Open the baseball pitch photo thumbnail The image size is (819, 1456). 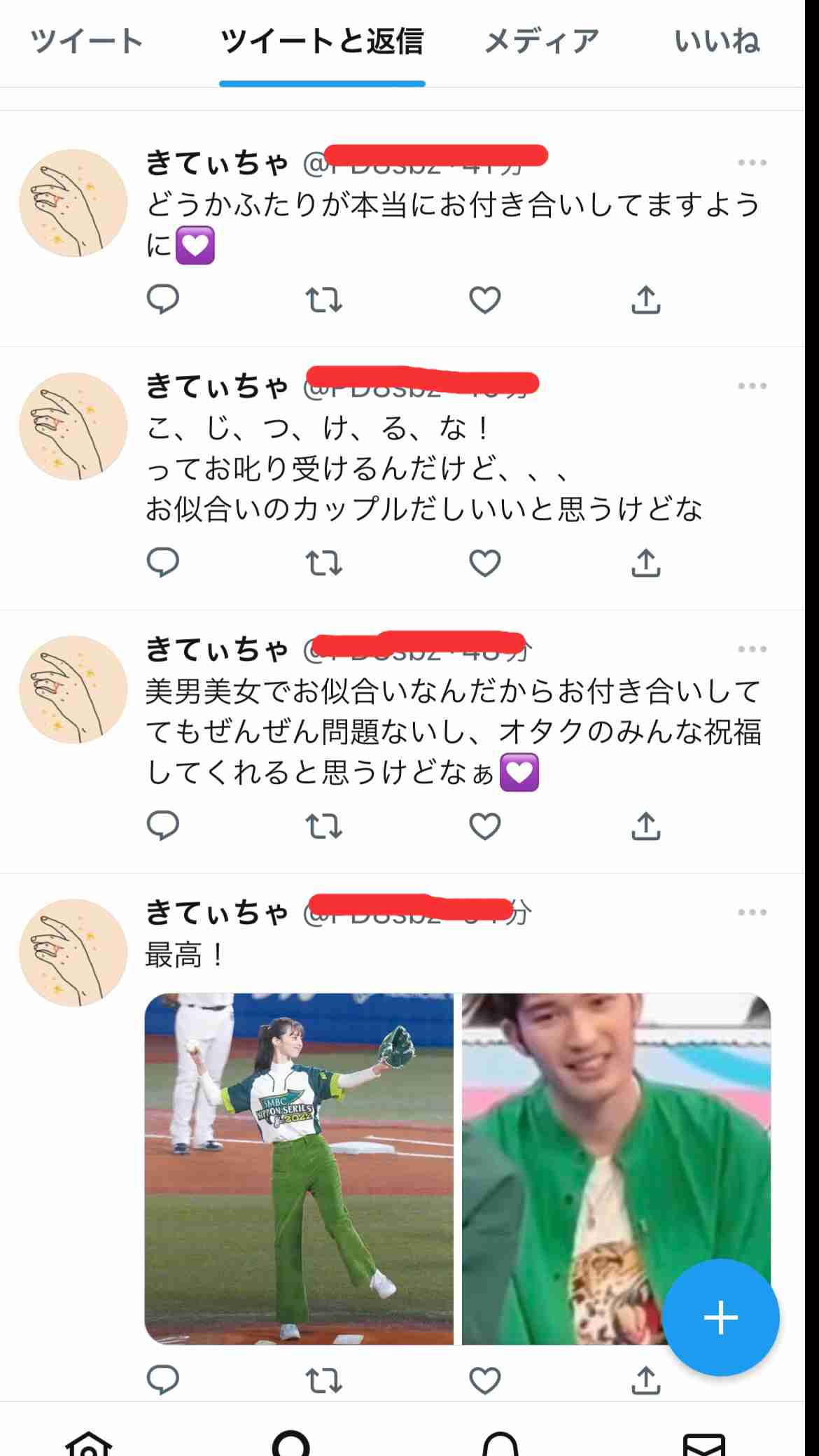[299, 1168]
